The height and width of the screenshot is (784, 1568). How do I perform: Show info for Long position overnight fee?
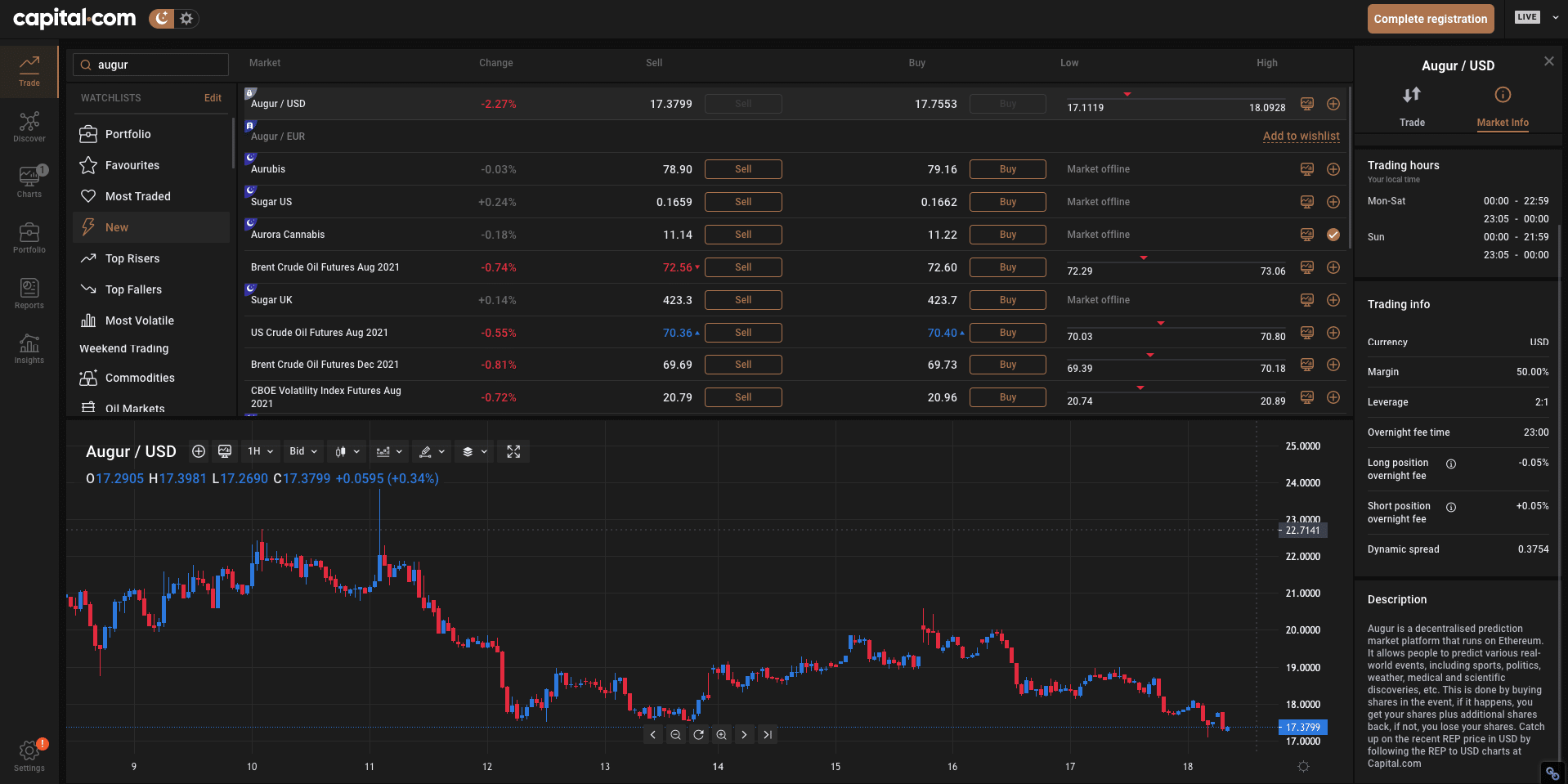coord(1451,464)
